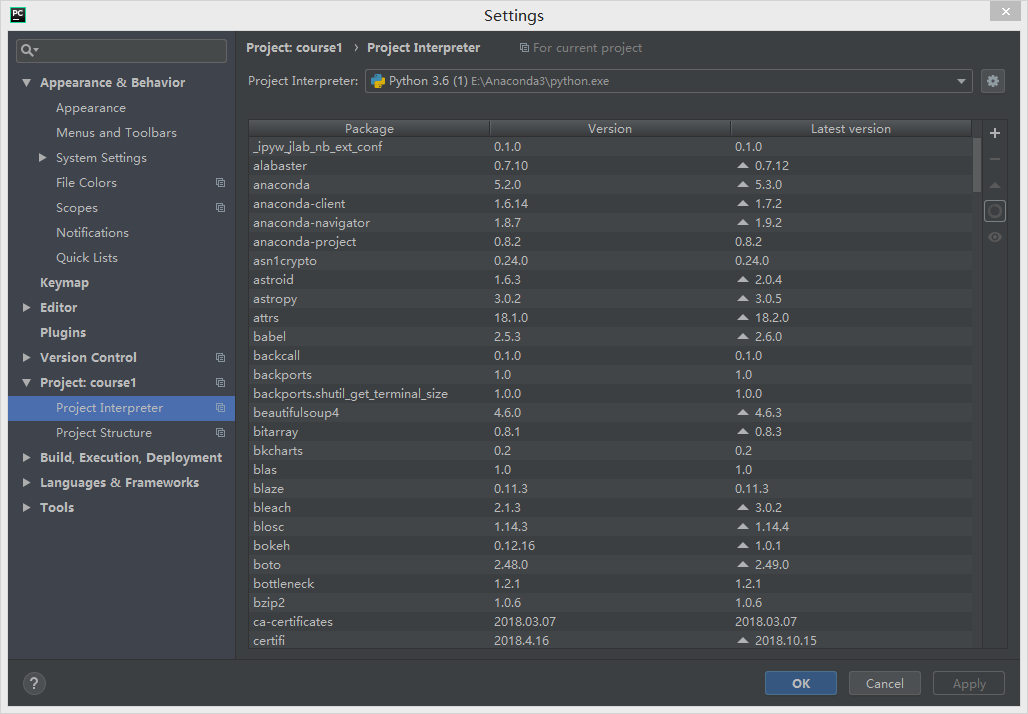This screenshot has width=1028, height=714.
Task: Open the Notifications settings page
Action: click(x=92, y=233)
